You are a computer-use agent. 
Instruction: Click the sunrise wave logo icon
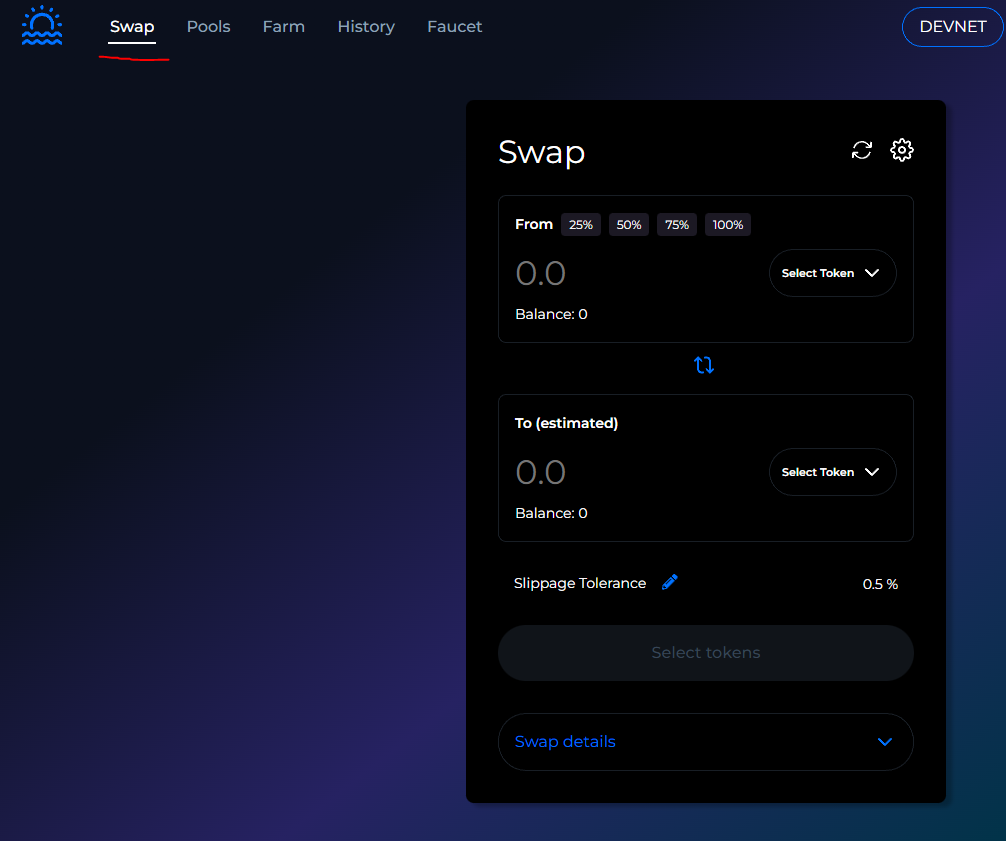point(41,27)
